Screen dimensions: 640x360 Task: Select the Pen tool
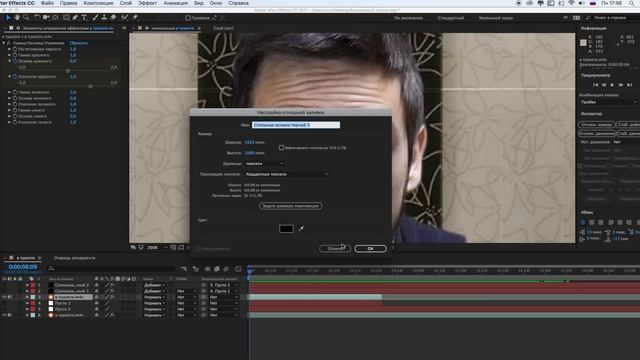pyautogui.click(x=75, y=18)
